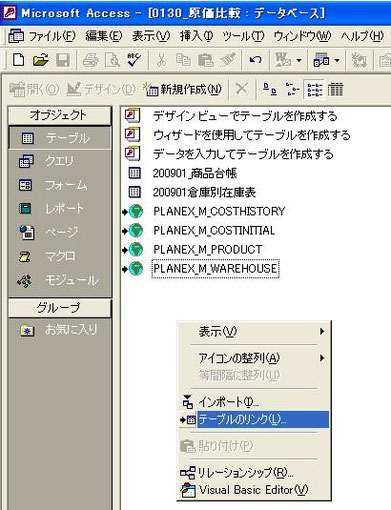391x510 pixels.
Task: Click the グループ header button
Action: [60, 308]
